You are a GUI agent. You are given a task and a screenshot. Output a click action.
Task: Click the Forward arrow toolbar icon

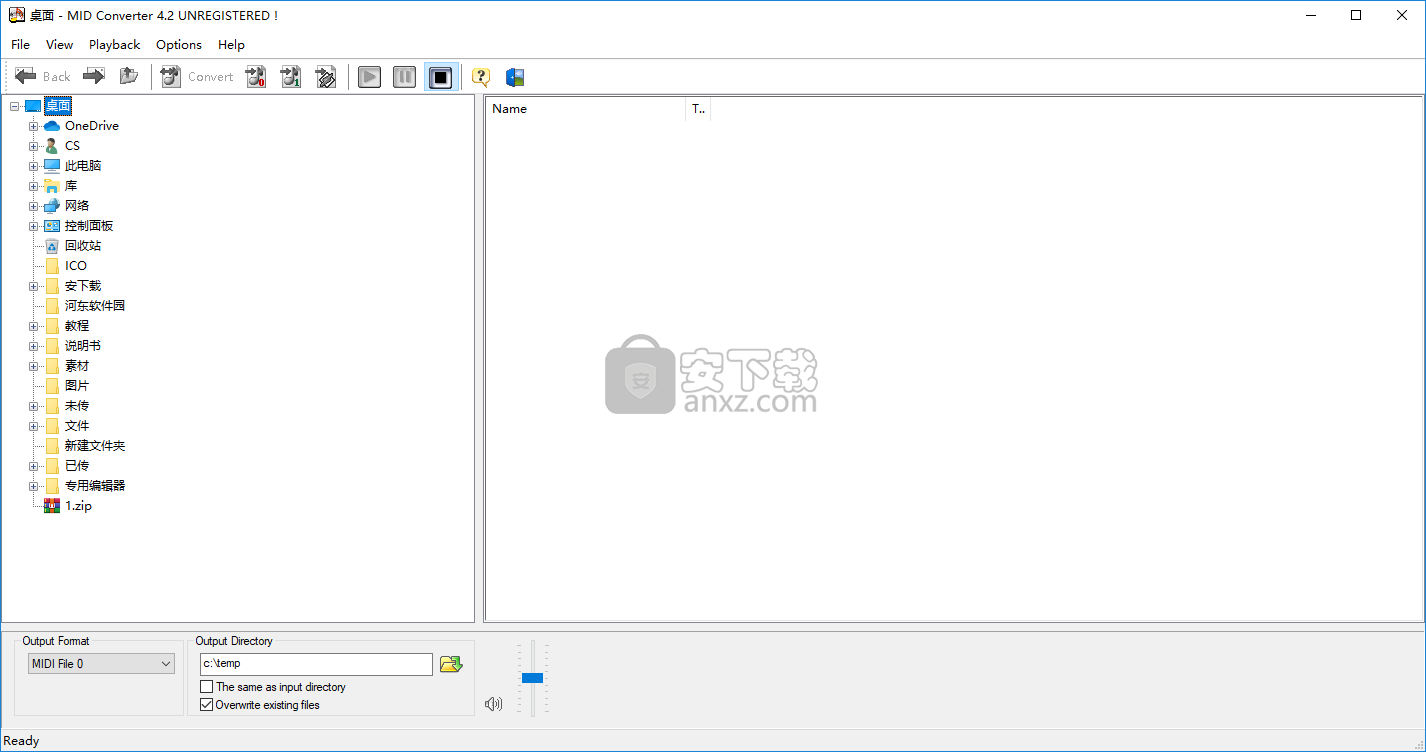[x=94, y=77]
